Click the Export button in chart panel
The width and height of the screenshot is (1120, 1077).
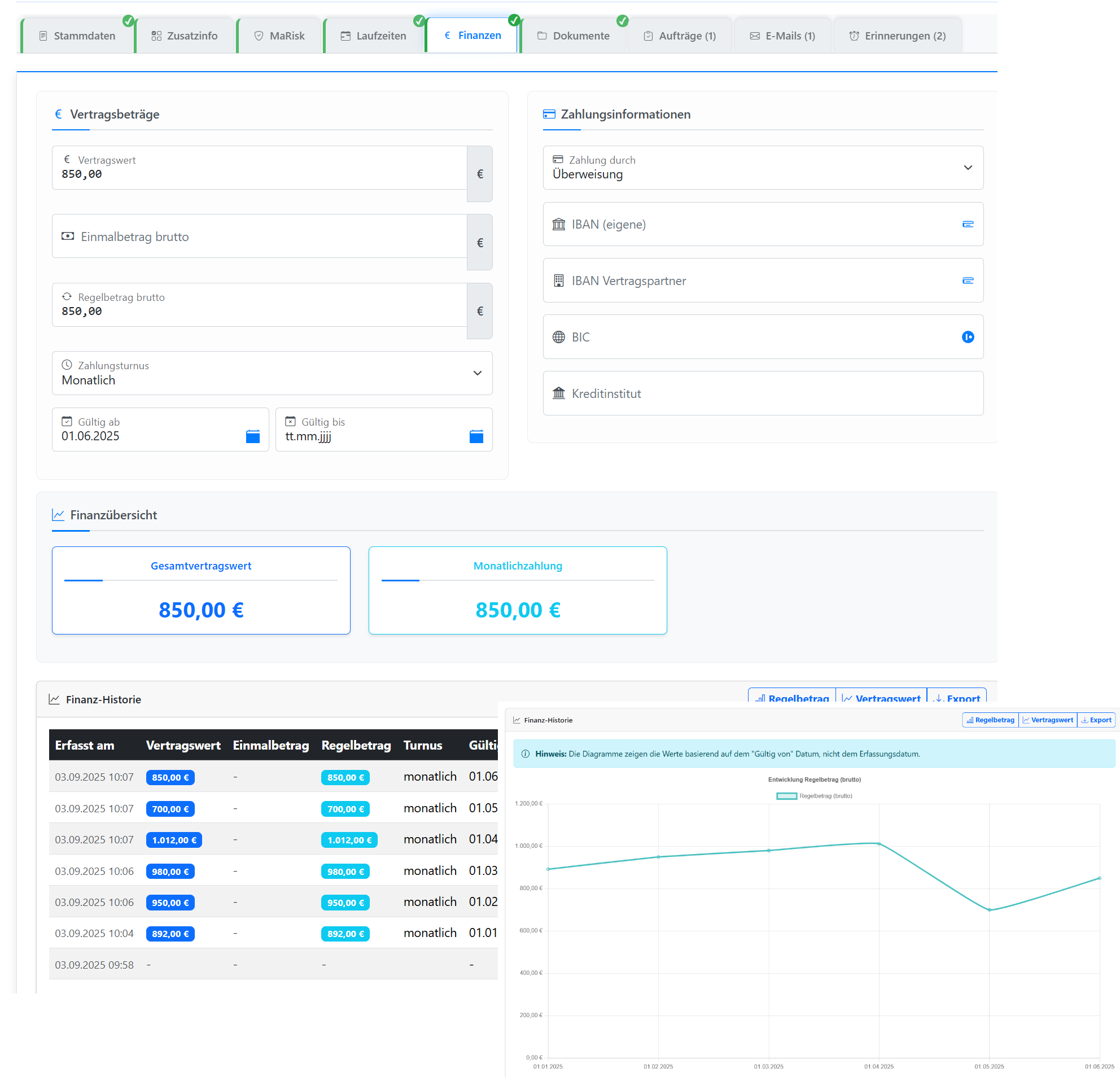pos(1095,720)
